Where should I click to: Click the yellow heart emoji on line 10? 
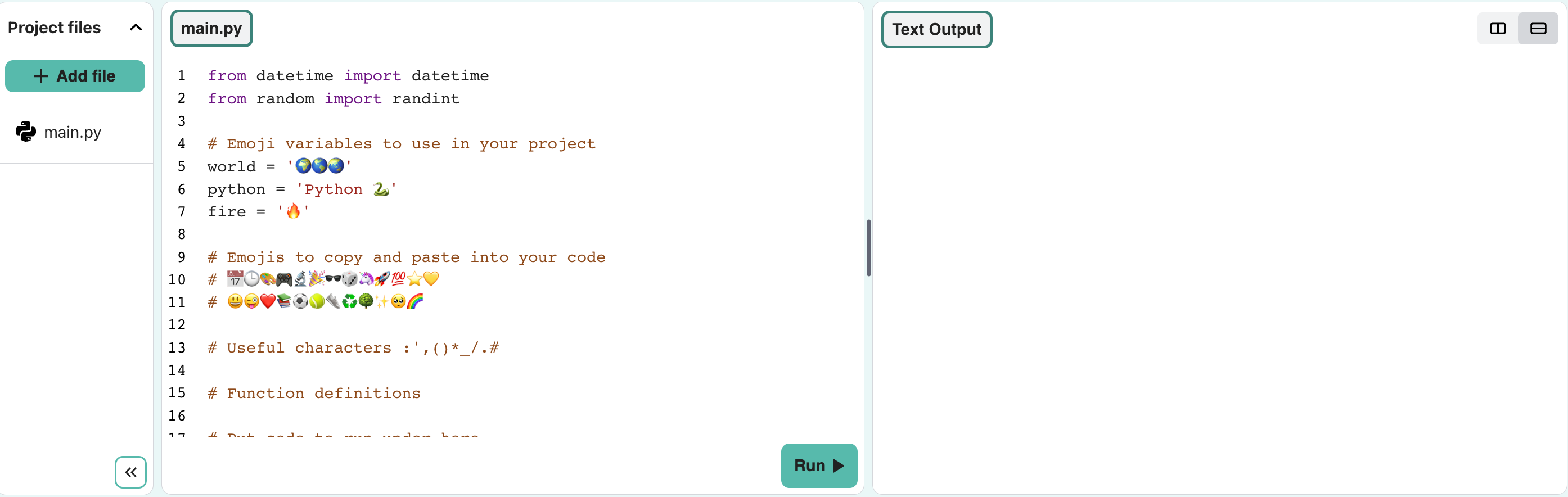(431, 279)
